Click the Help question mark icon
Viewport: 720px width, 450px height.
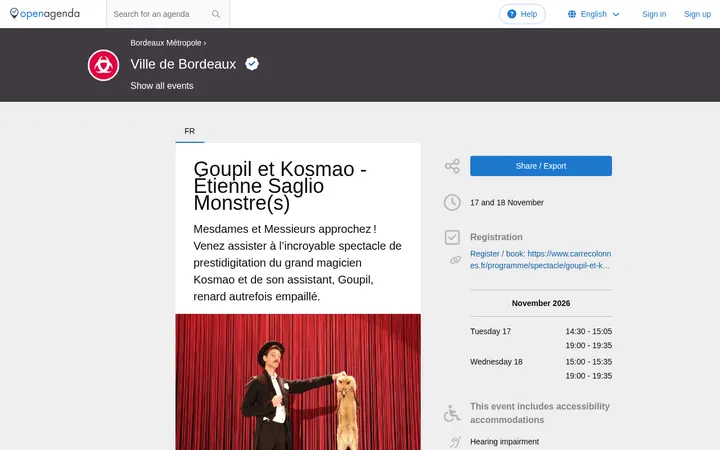click(x=512, y=14)
